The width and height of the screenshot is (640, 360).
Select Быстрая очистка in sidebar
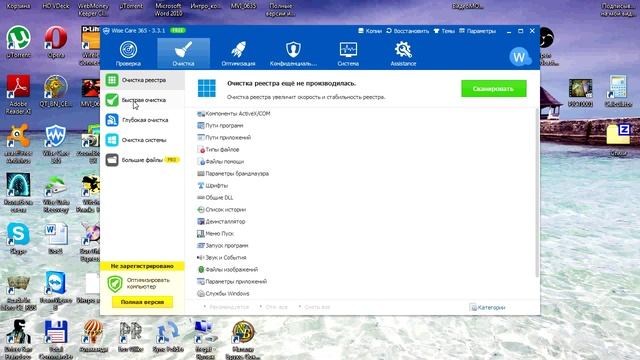point(142,100)
